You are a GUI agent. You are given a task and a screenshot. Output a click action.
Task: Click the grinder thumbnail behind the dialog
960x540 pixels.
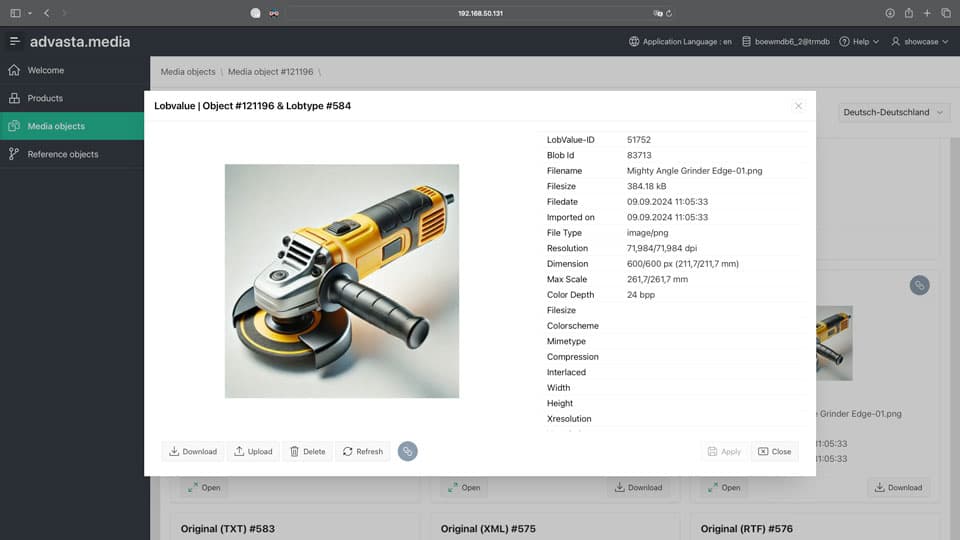point(834,343)
